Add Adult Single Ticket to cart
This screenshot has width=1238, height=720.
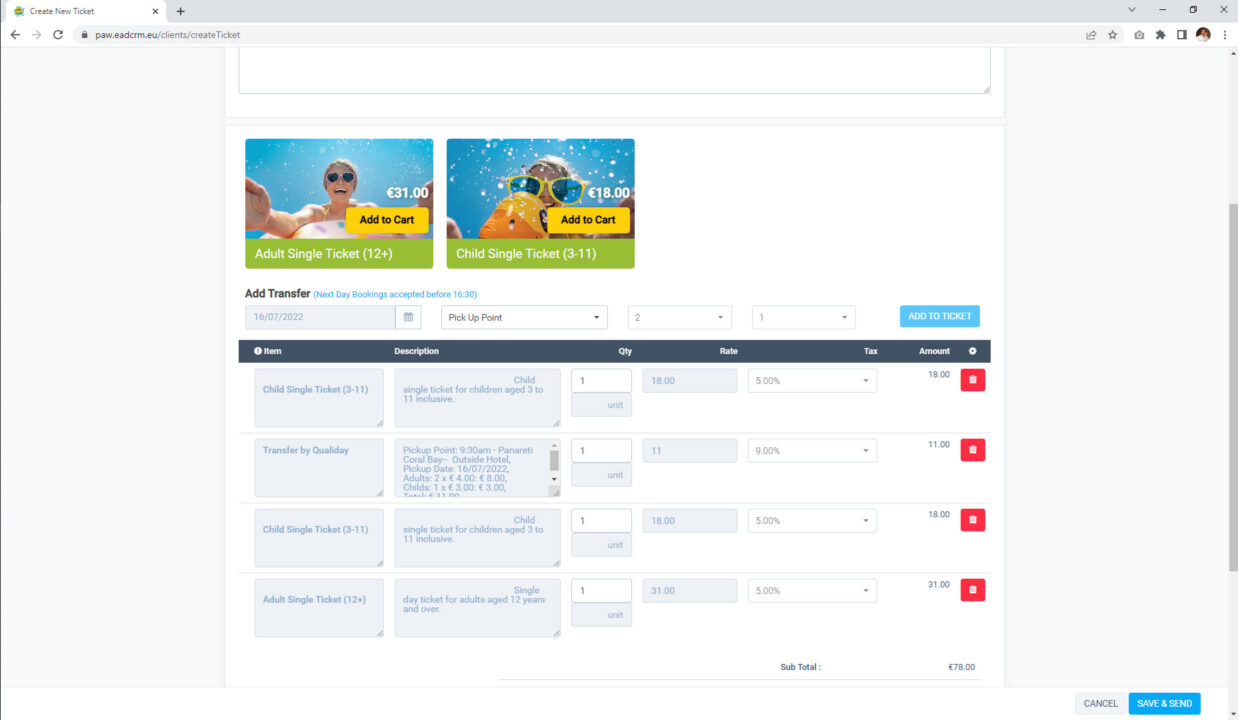(x=387, y=220)
